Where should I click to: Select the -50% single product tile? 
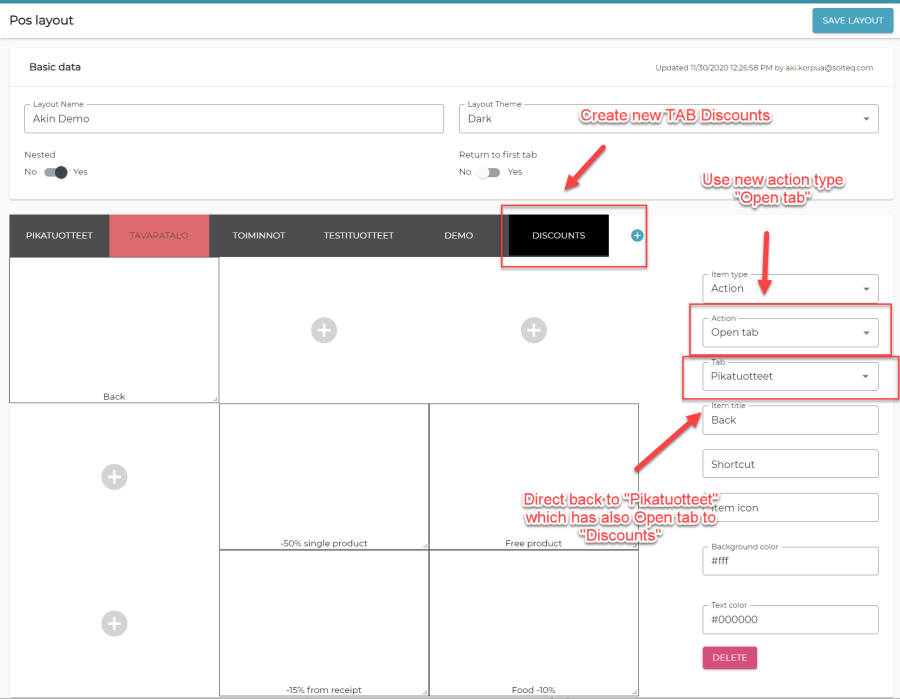[323, 477]
